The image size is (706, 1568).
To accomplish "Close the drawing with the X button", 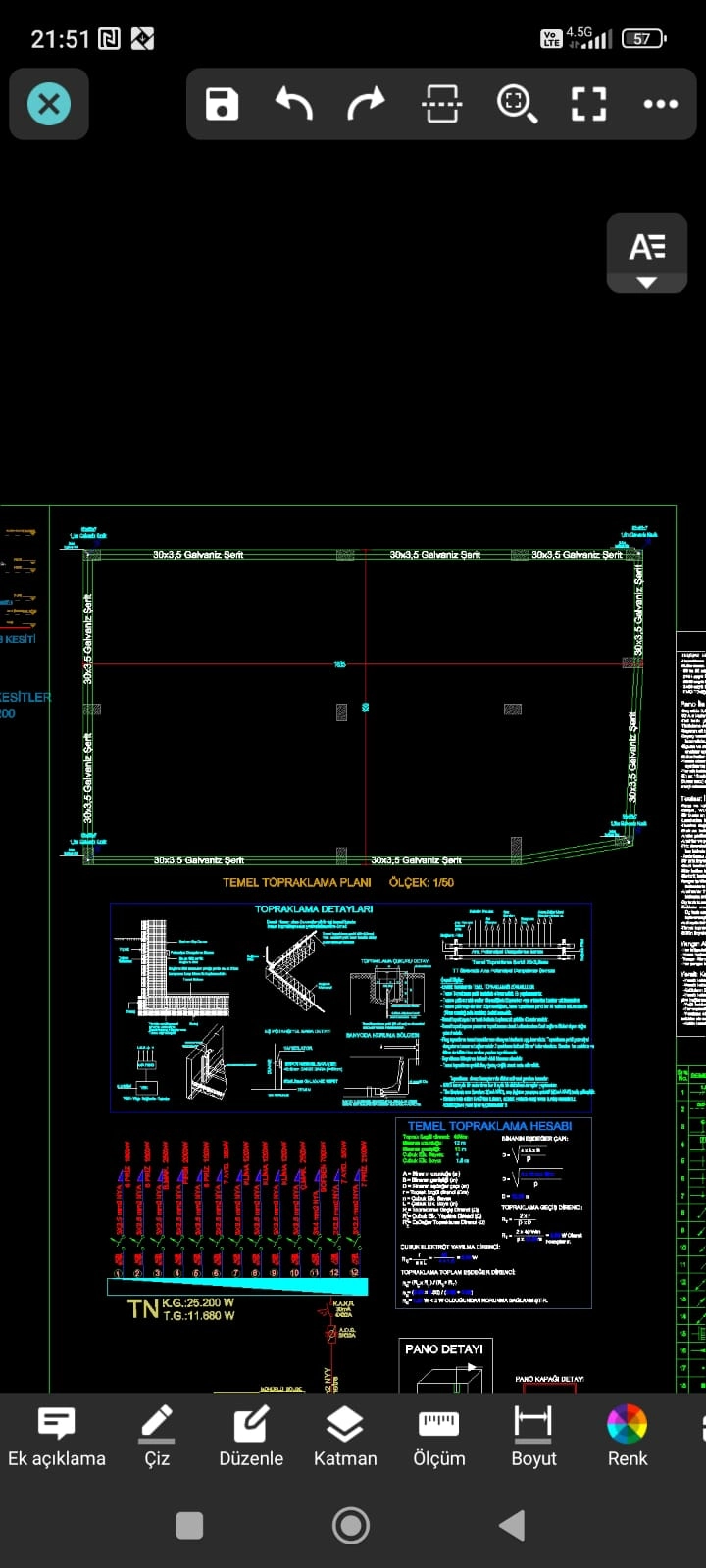I will click(x=49, y=104).
